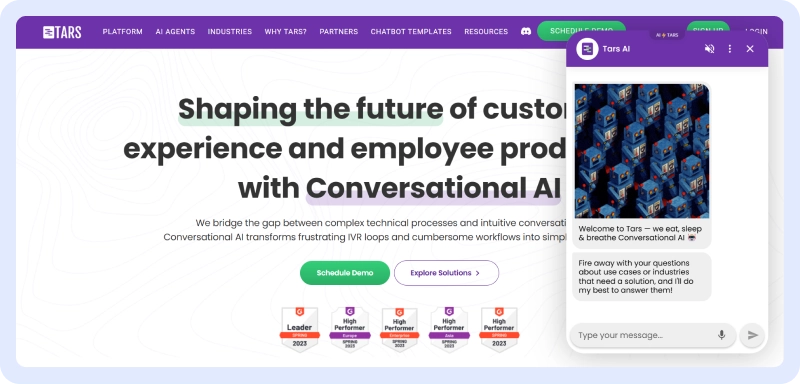Focus the Type your message field
The width and height of the screenshot is (800, 384).
coord(645,335)
